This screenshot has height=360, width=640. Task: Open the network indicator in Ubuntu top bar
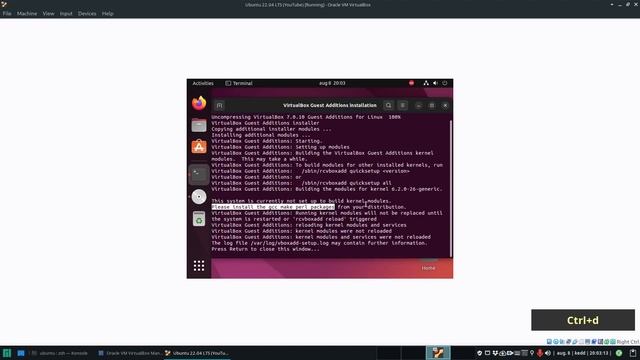click(x=426, y=83)
